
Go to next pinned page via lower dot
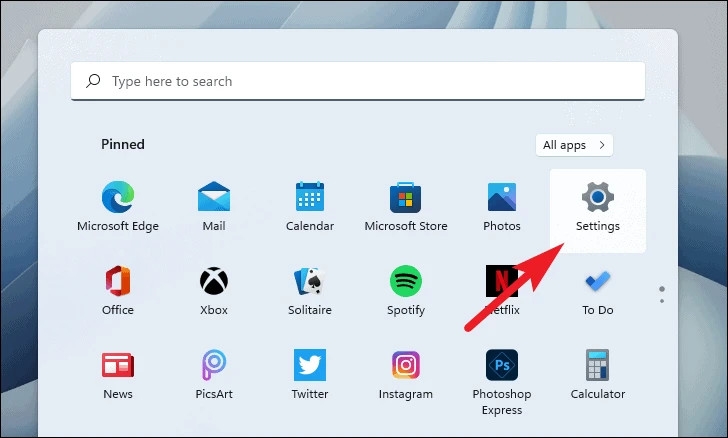point(662,301)
